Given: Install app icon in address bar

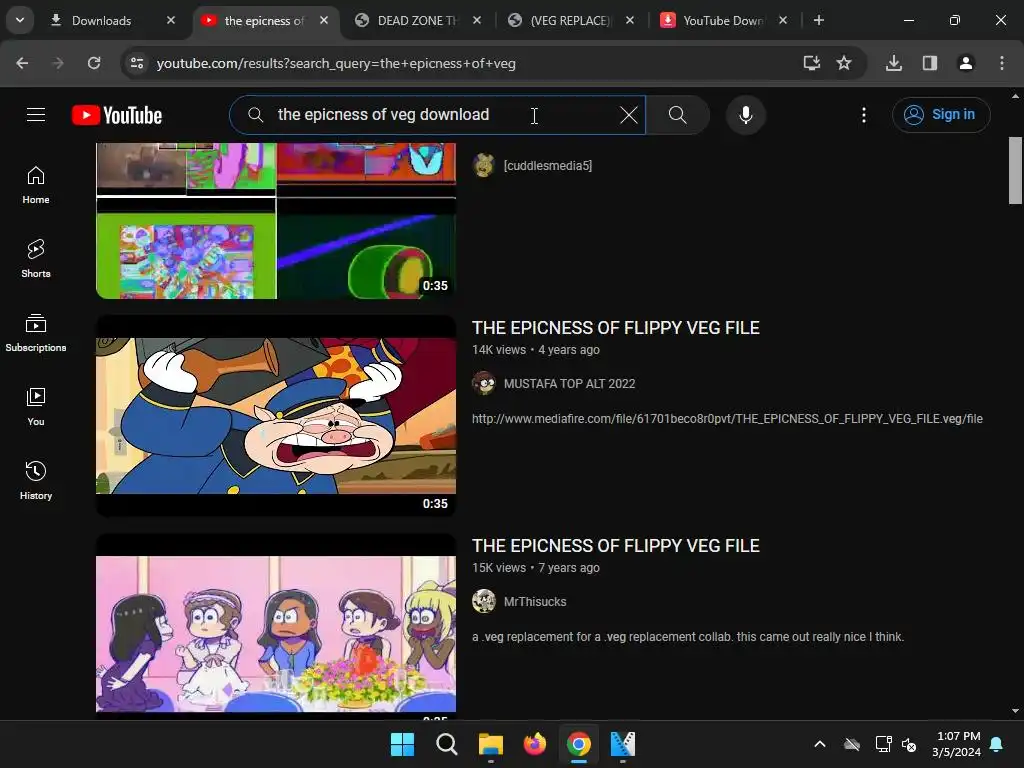Looking at the screenshot, I should (x=811, y=63).
